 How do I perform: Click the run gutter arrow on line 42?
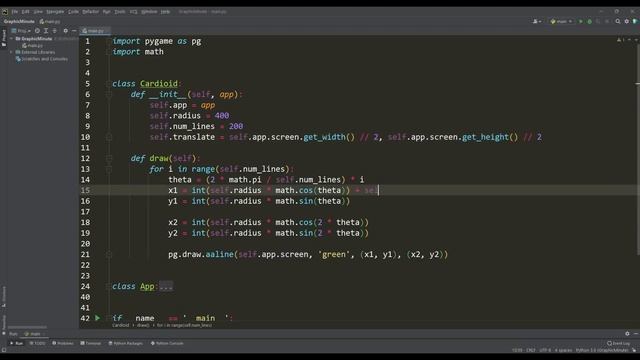pos(97,318)
